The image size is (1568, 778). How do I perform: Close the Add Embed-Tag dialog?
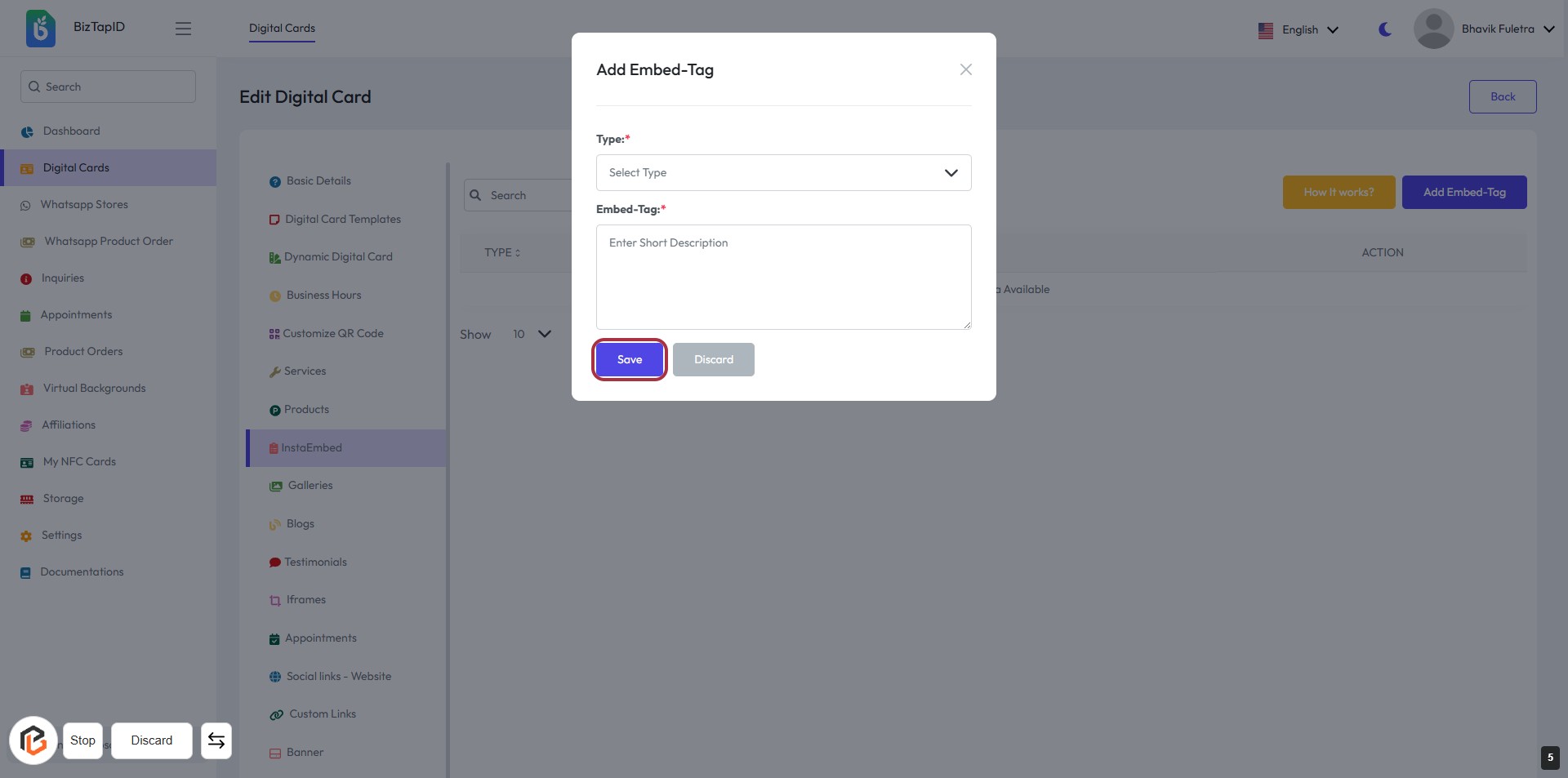(965, 69)
